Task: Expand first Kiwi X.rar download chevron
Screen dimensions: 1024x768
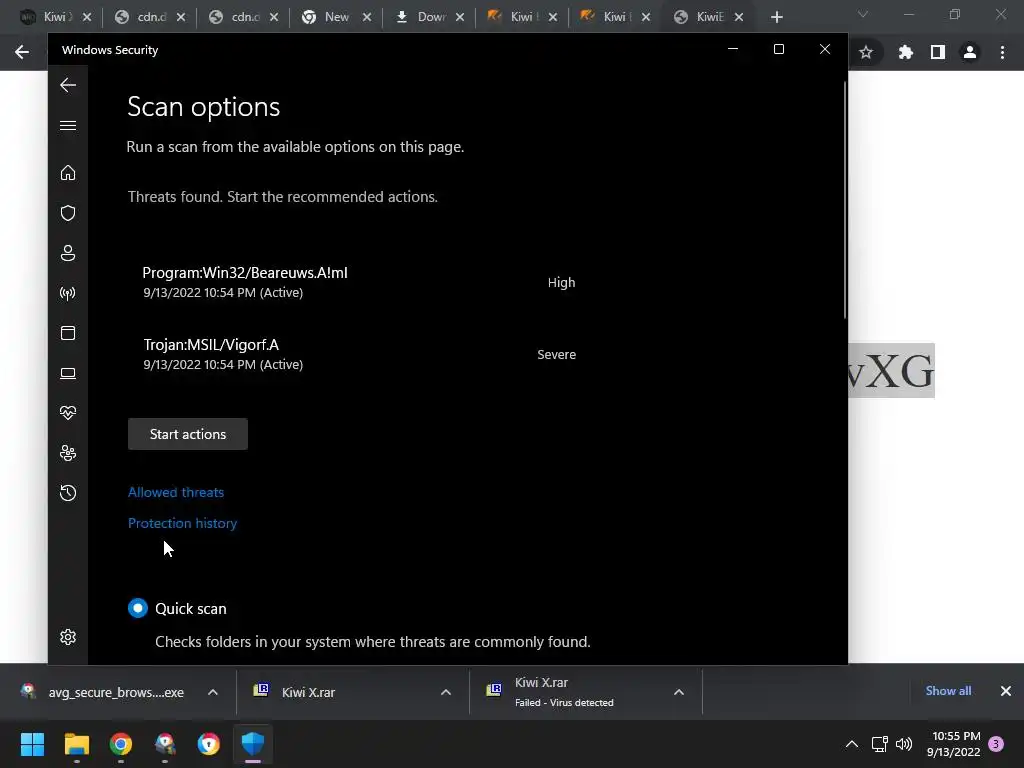Action: click(x=445, y=692)
